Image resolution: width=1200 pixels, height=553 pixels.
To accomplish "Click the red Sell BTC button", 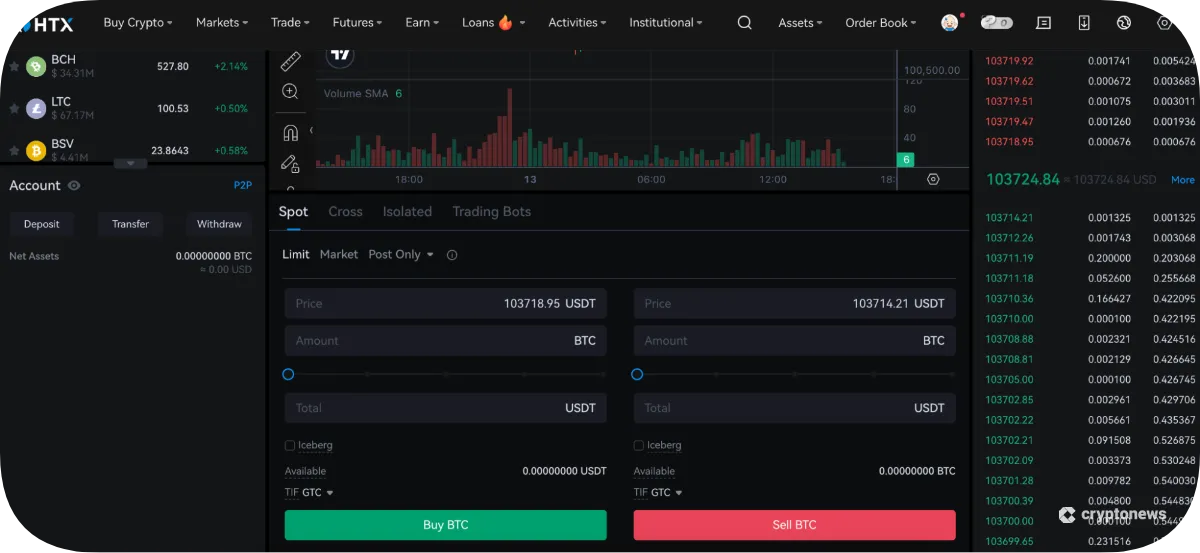I will (x=795, y=525).
